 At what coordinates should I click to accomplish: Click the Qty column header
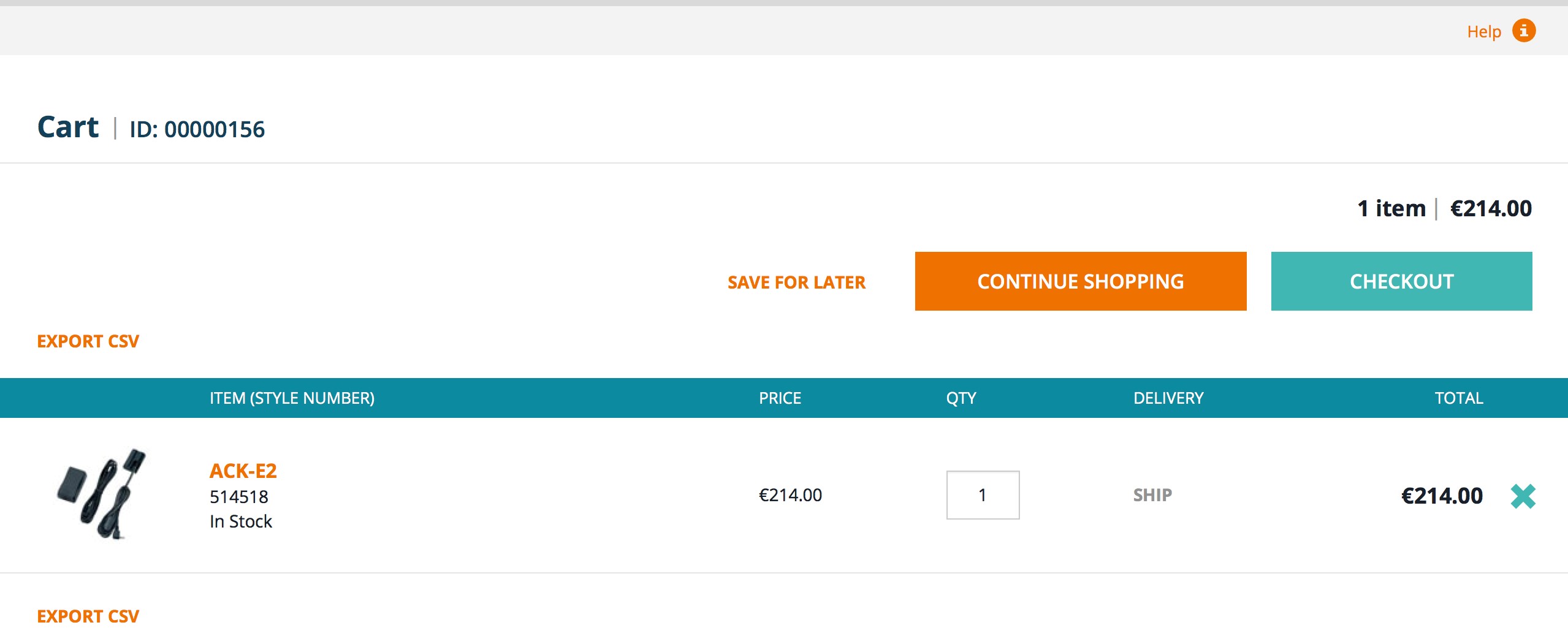pyautogui.click(x=961, y=398)
